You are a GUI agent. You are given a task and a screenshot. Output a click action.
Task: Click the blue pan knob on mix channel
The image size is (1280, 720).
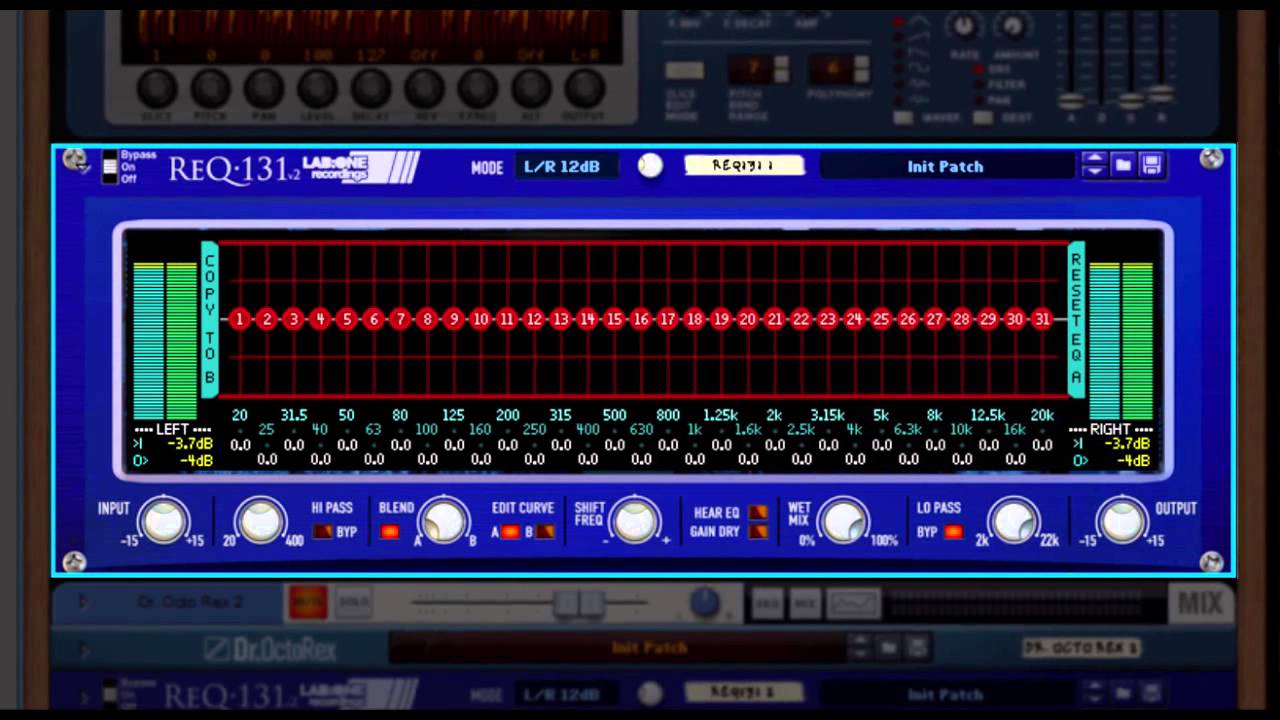pyautogui.click(x=705, y=602)
